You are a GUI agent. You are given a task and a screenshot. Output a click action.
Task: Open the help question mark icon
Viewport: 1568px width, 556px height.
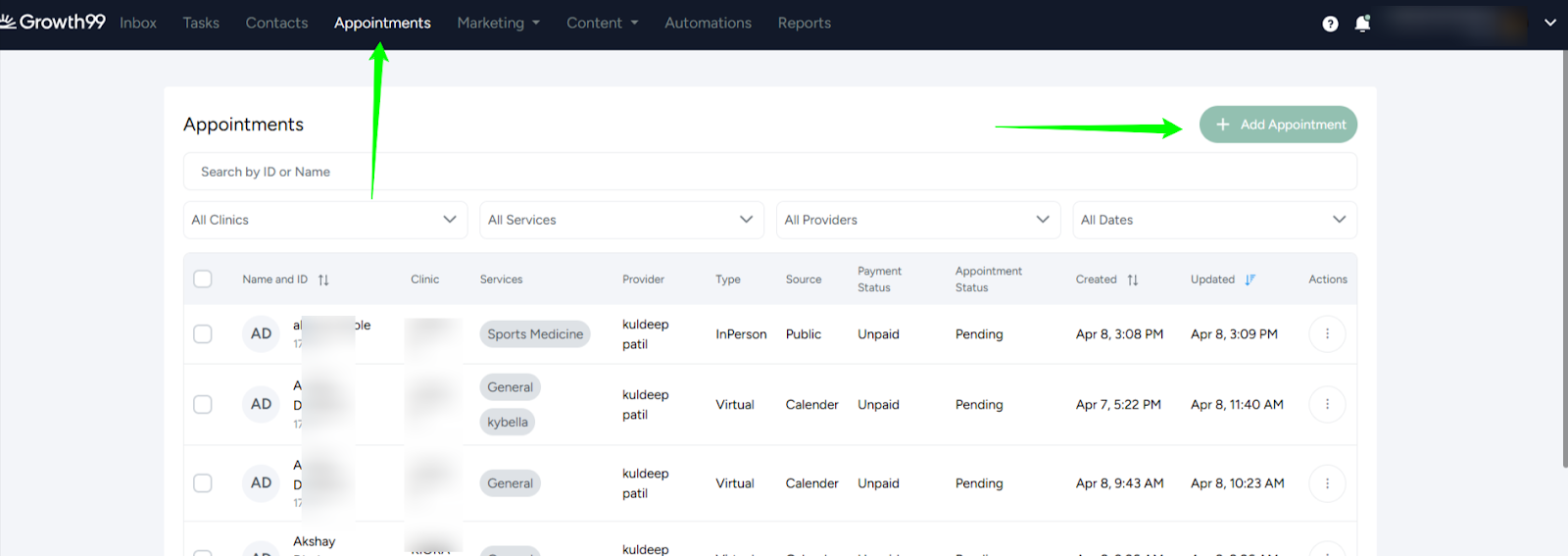(x=1330, y=24)
